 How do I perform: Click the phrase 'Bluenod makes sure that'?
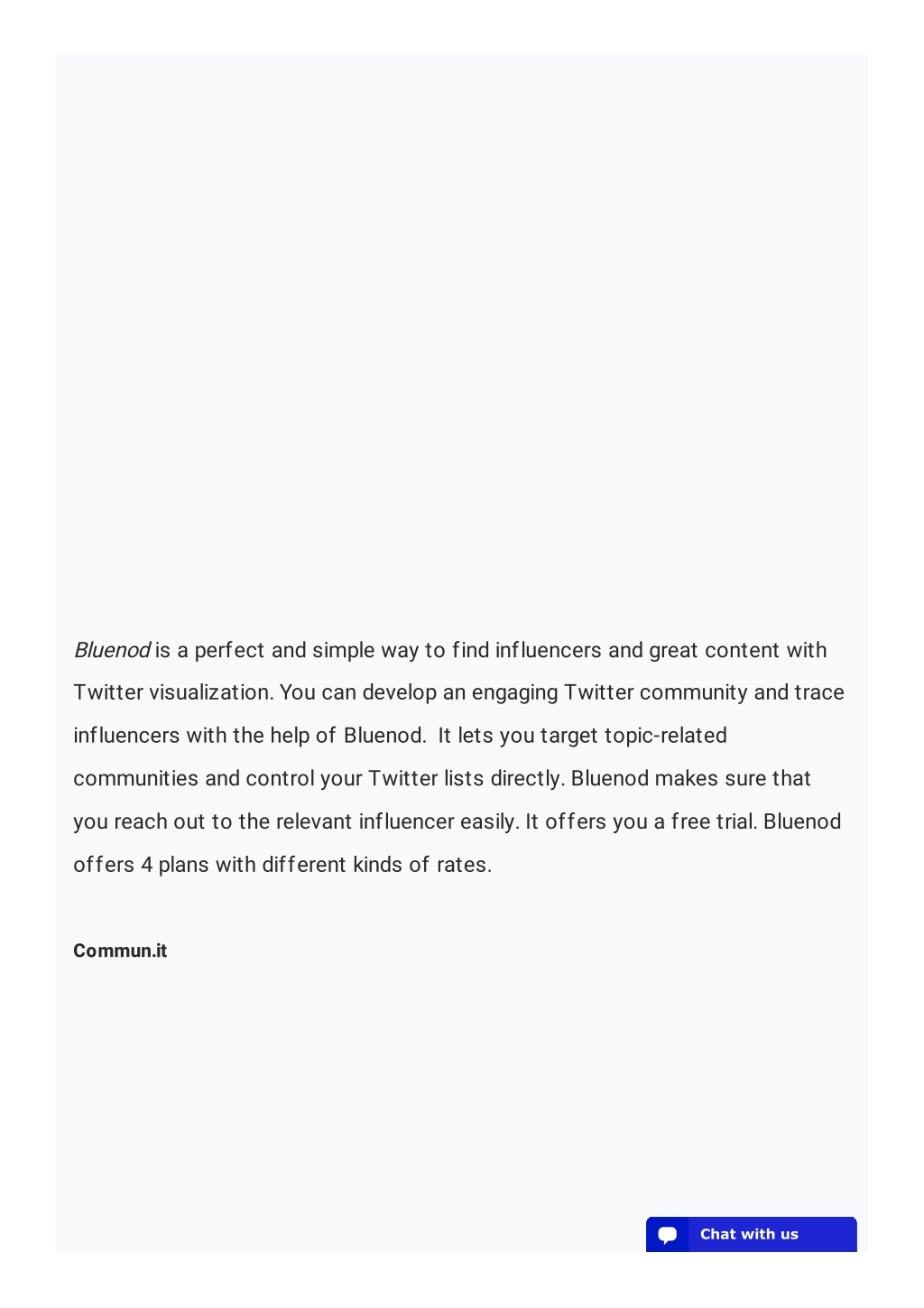click(x=691, y=778)
